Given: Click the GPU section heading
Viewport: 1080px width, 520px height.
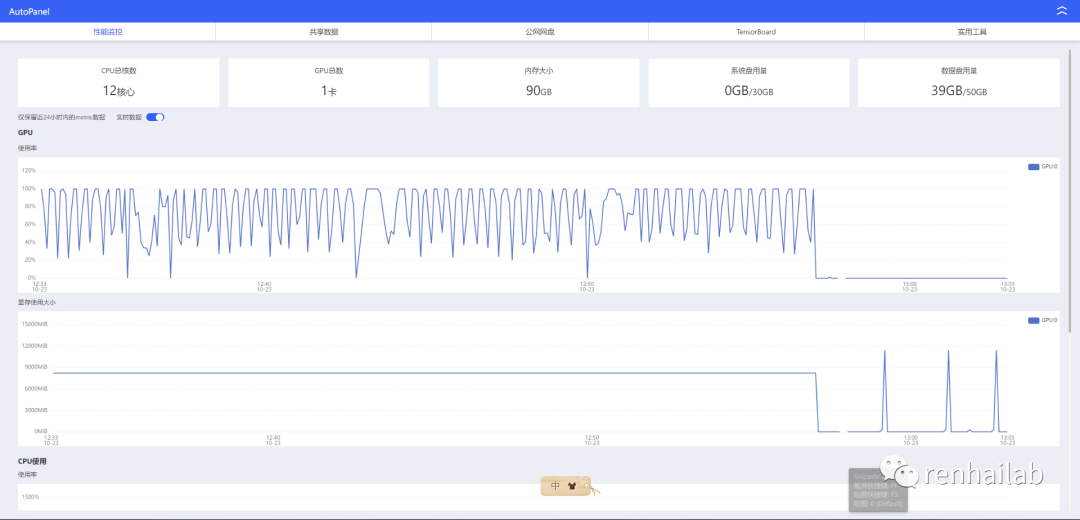Looking at the screenshot, I should pos(25,132).
